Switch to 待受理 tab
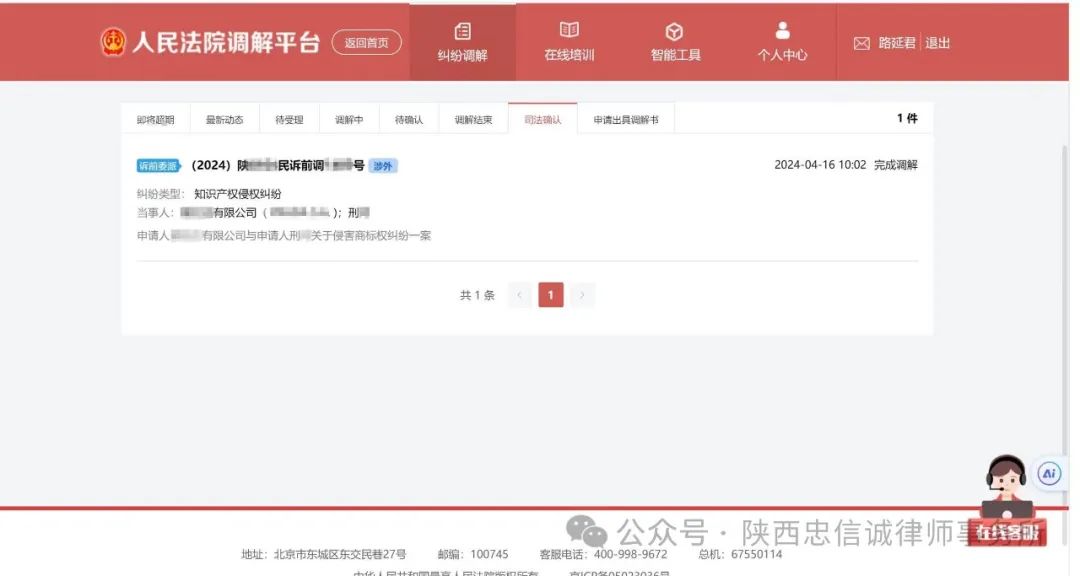Screen dimensions: 1080x576 point(289,119)
